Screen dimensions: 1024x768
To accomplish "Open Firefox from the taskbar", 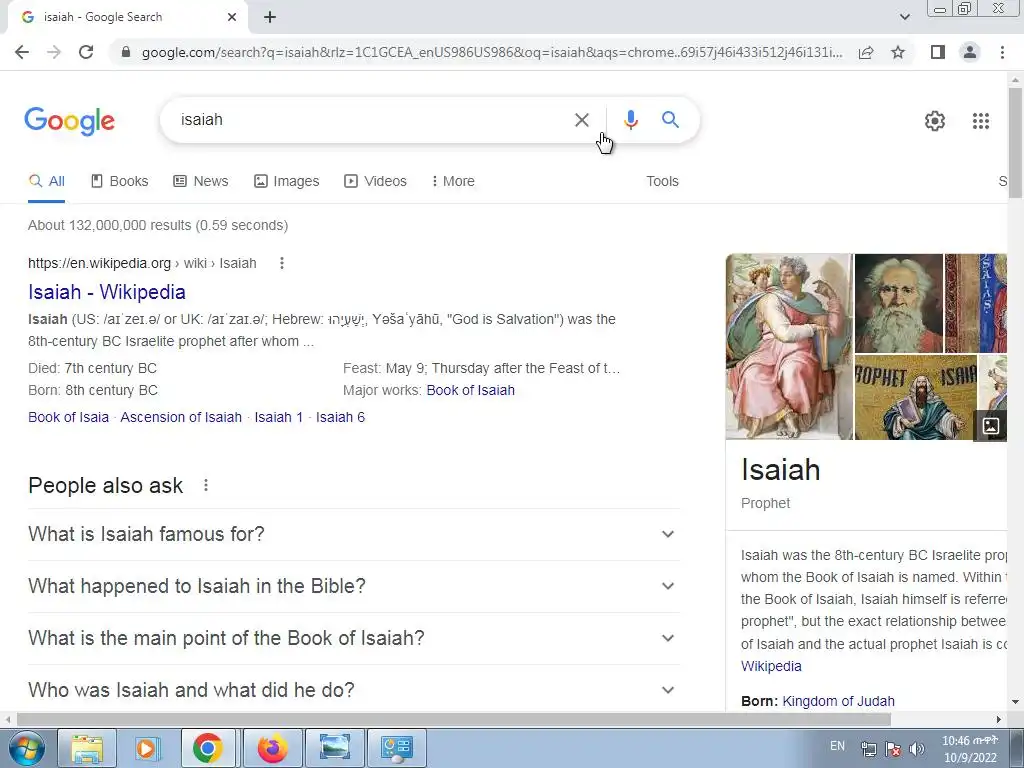I will (x=272, y=748).
